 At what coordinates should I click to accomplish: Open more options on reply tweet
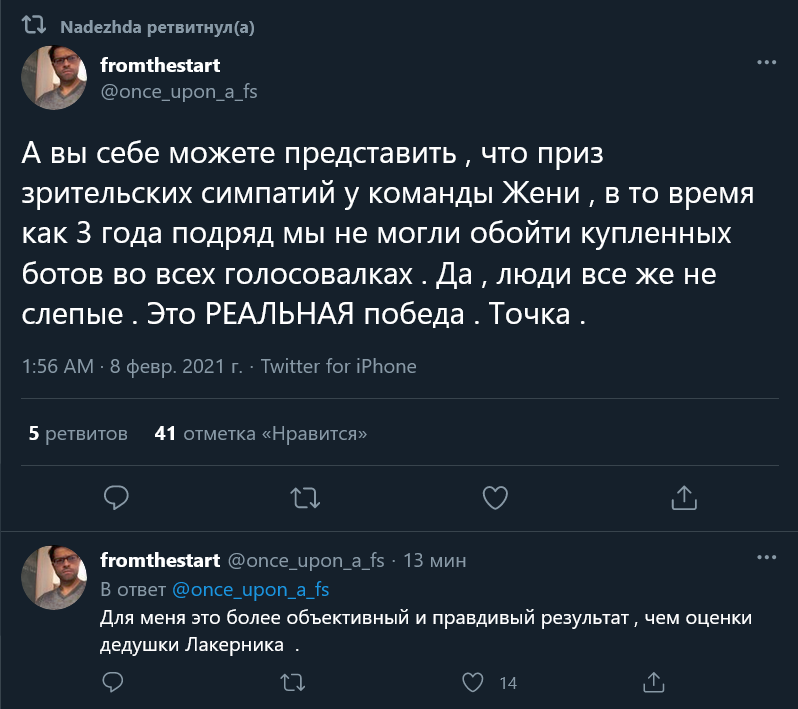click(766, 557)
